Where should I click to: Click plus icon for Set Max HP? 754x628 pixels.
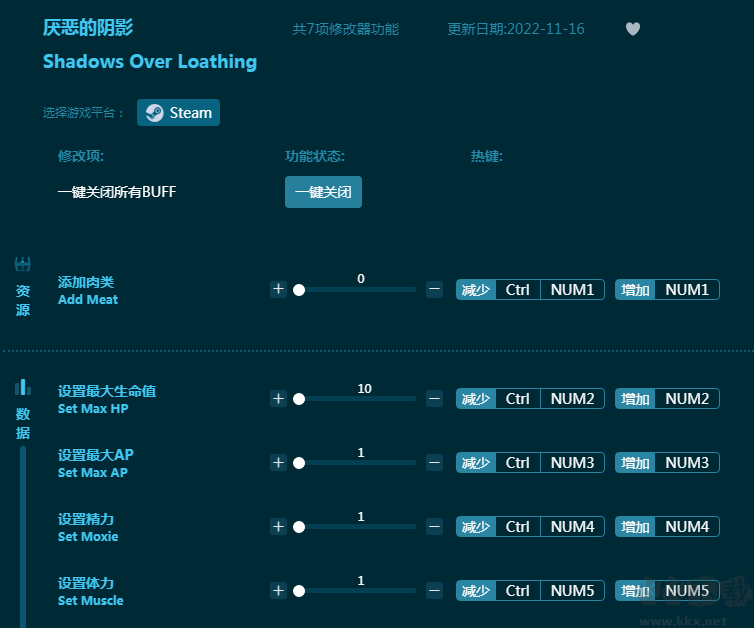click(x=278, y=398)
